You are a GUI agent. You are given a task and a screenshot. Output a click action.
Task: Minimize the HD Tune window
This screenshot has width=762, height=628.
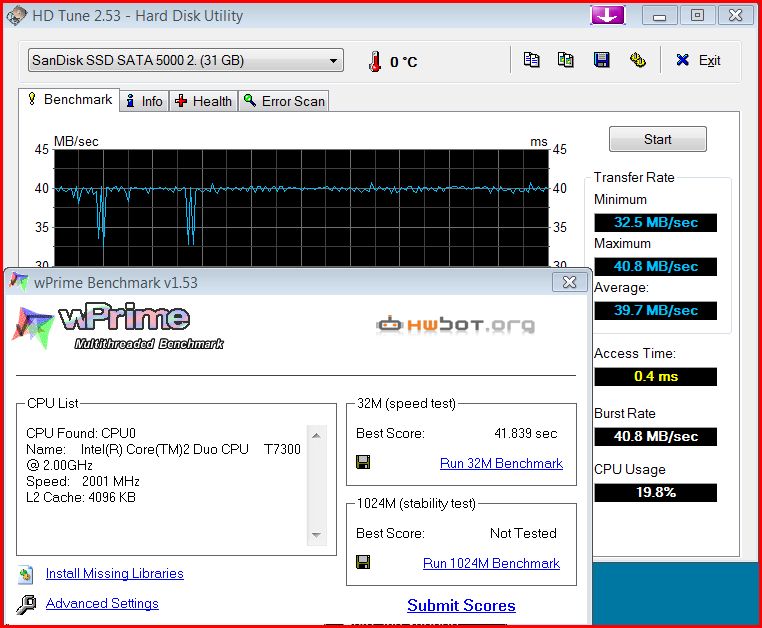659,16
